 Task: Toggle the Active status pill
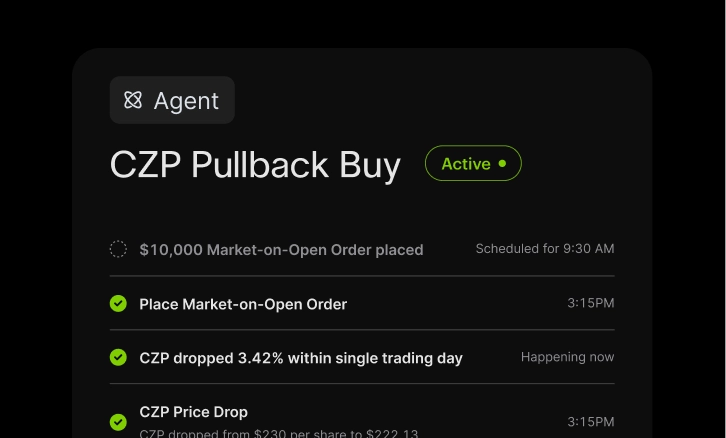coord(473,163)
